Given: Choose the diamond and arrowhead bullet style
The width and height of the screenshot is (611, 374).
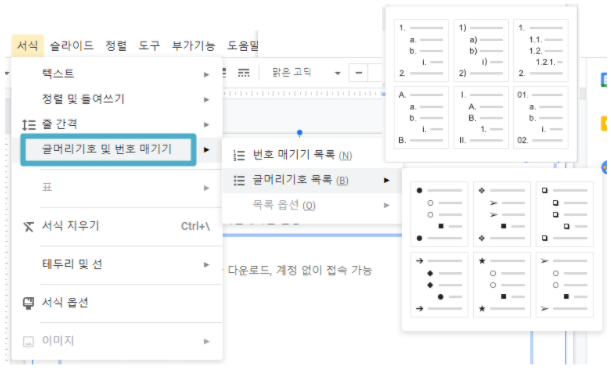Looking at the screenshot, I should [x=502, y=214].
